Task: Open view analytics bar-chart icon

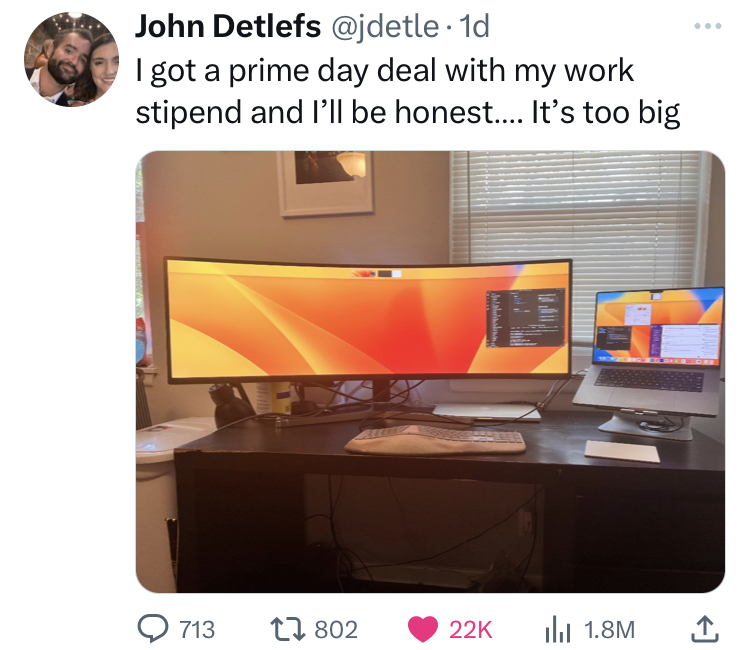Action: point(558,629)
